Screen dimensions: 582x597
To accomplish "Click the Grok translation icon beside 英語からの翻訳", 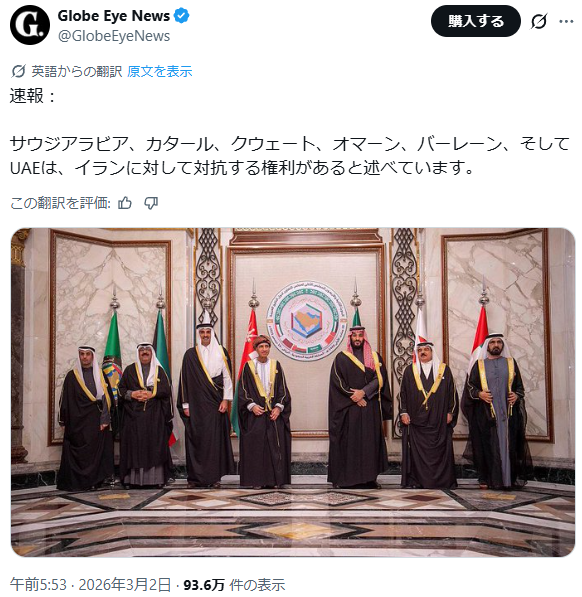I will coord(18,71).
